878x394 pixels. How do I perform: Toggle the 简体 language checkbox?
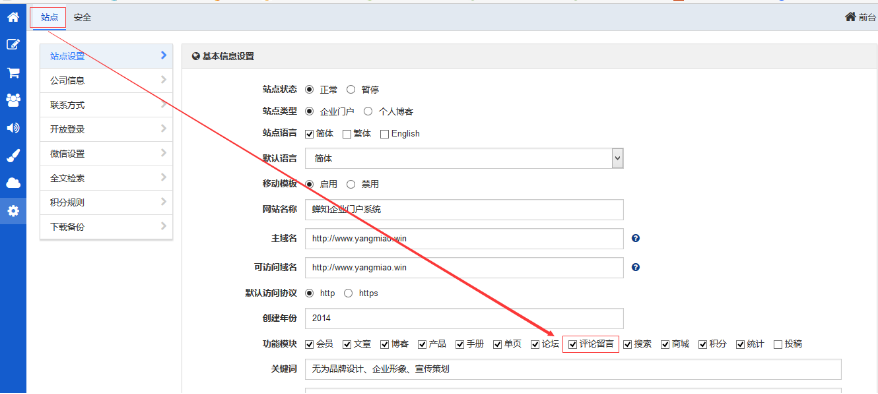[x=309, y=134]
